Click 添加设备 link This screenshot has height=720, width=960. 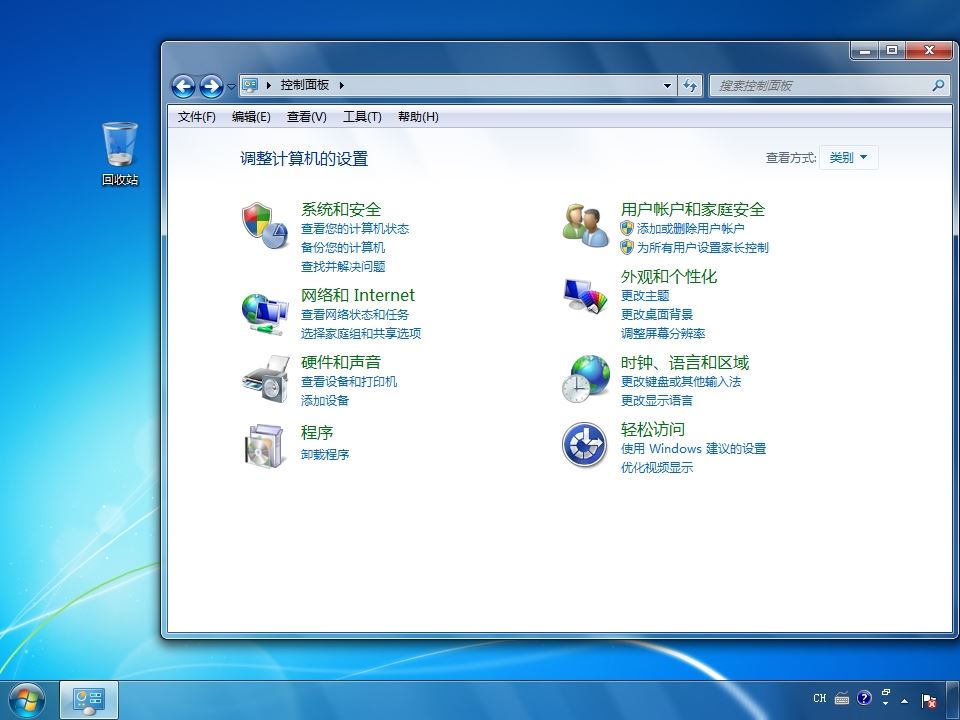(x=325, y=400)
